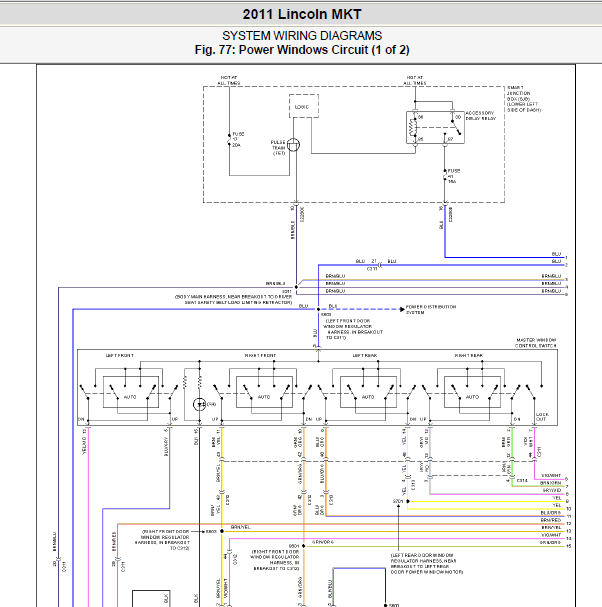
Task: Click the 'BLU/ORG' wire label at line 11
Action: pyautogui.click(x=551, y=513)
